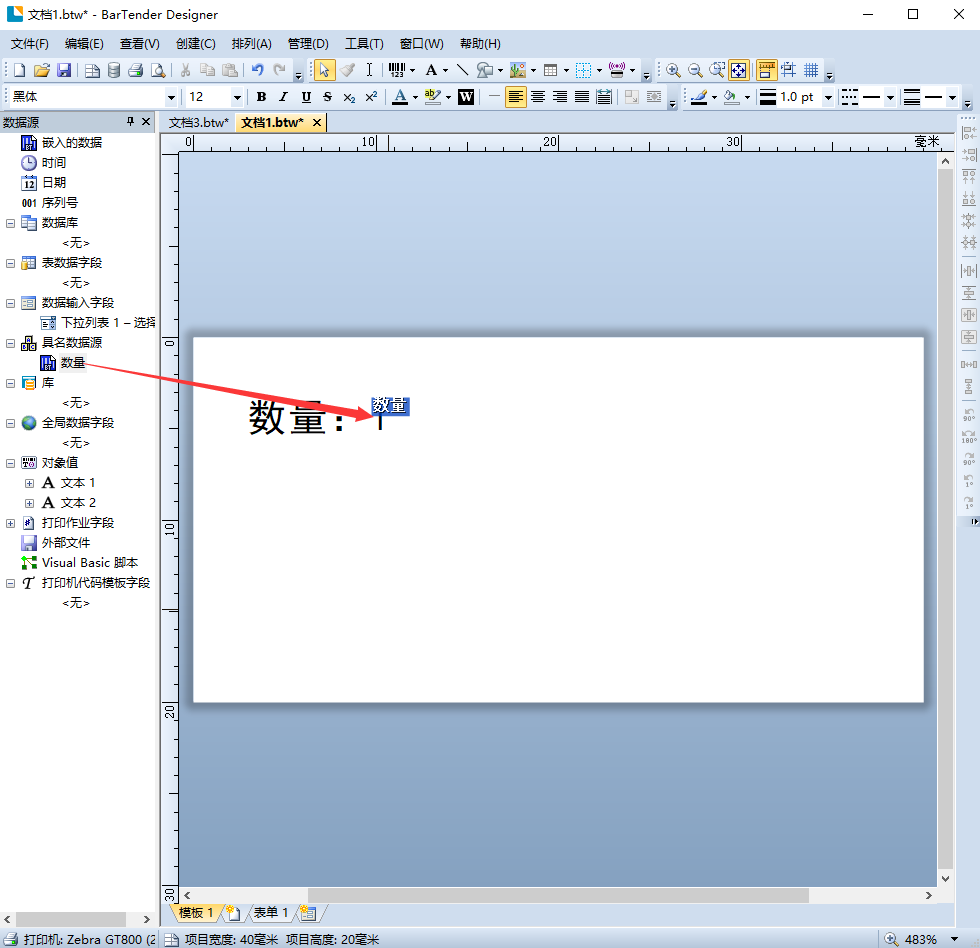Viewport: 980px width, 948px height.
Task: Click the save document icon
Action: [64, 70]
